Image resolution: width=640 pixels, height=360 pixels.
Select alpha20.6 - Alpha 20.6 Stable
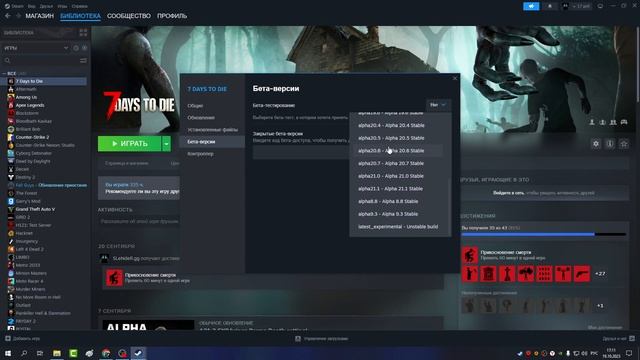tap(391, 151)
